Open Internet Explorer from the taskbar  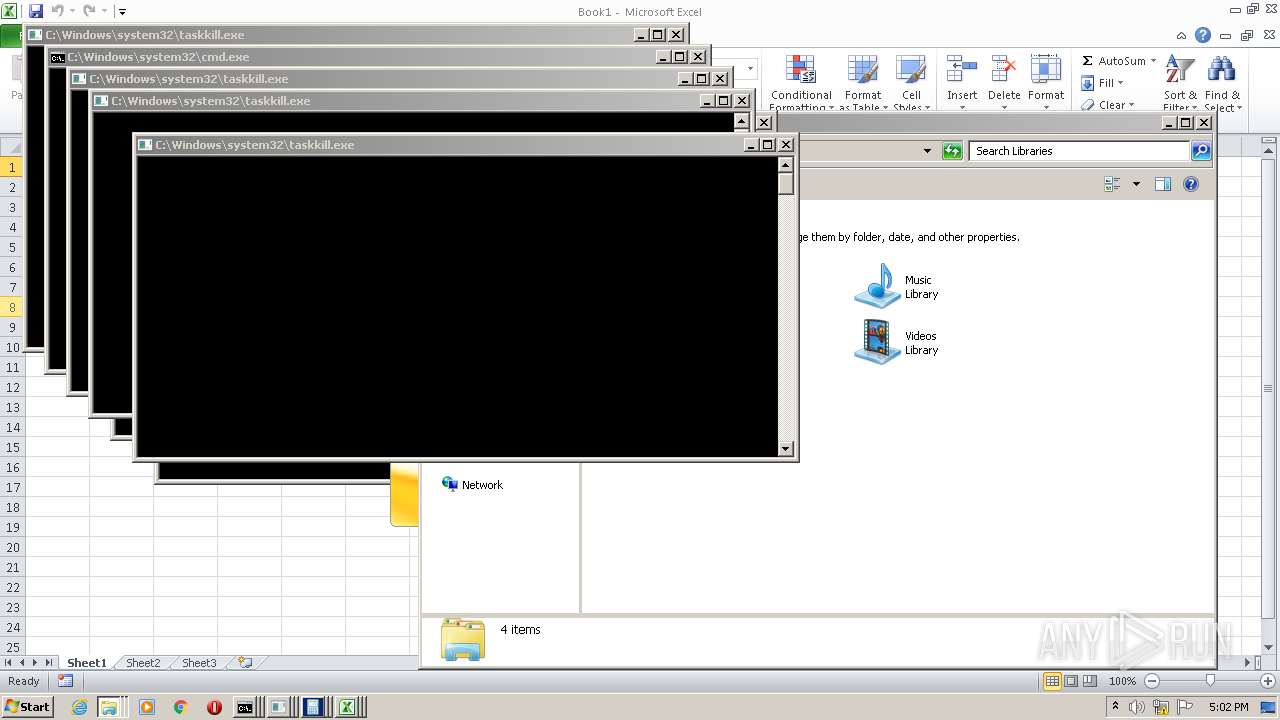pos(79,707)
